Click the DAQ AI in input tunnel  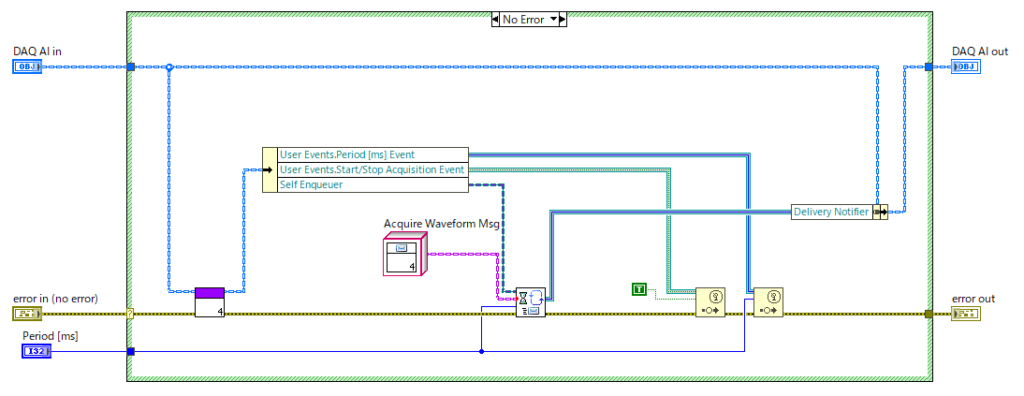click(x=131, y=67)
